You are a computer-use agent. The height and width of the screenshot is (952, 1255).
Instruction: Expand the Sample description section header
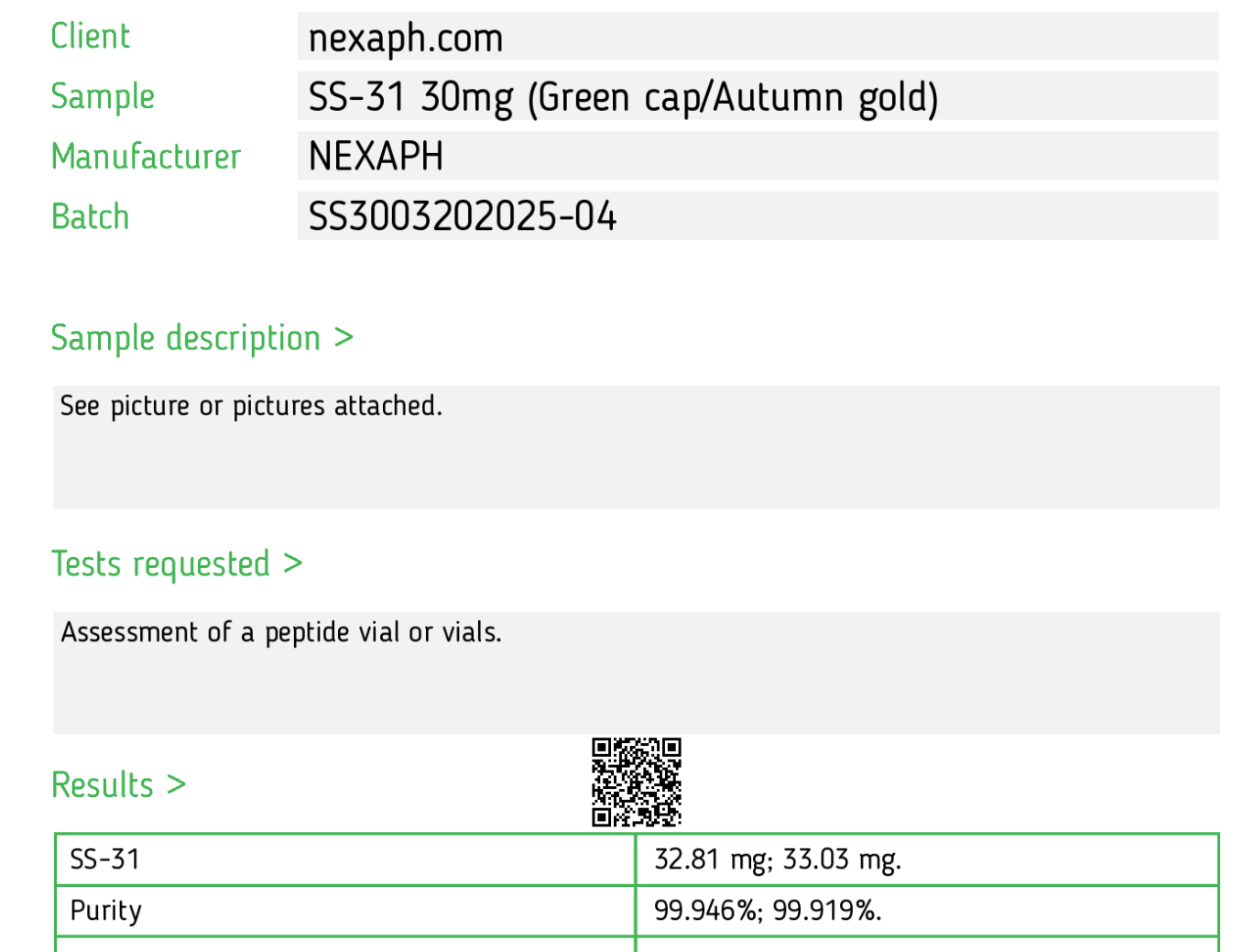click(x=202, y=338)
